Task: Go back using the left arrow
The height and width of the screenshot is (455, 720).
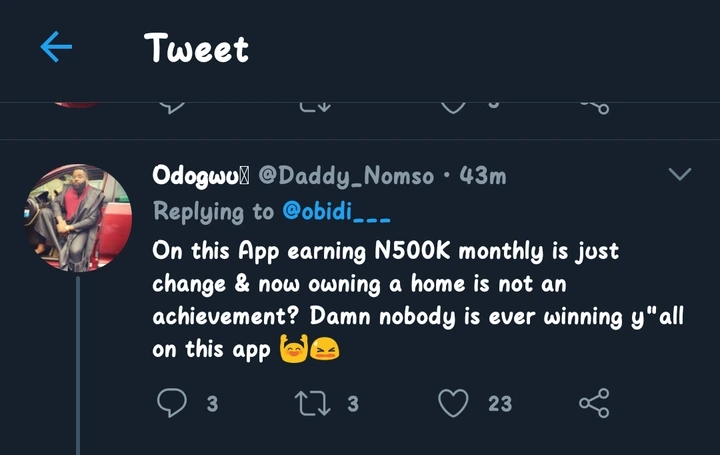Action: pos(56,47)
